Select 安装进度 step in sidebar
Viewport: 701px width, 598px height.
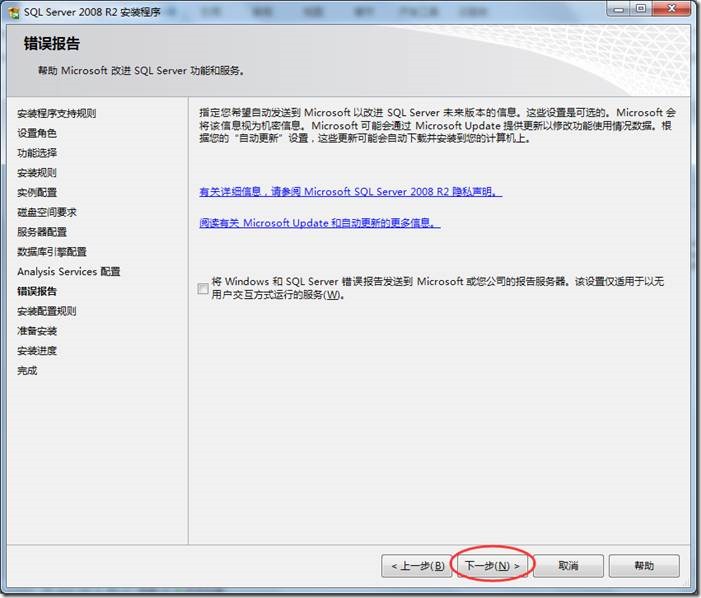[x=37, y=351]
